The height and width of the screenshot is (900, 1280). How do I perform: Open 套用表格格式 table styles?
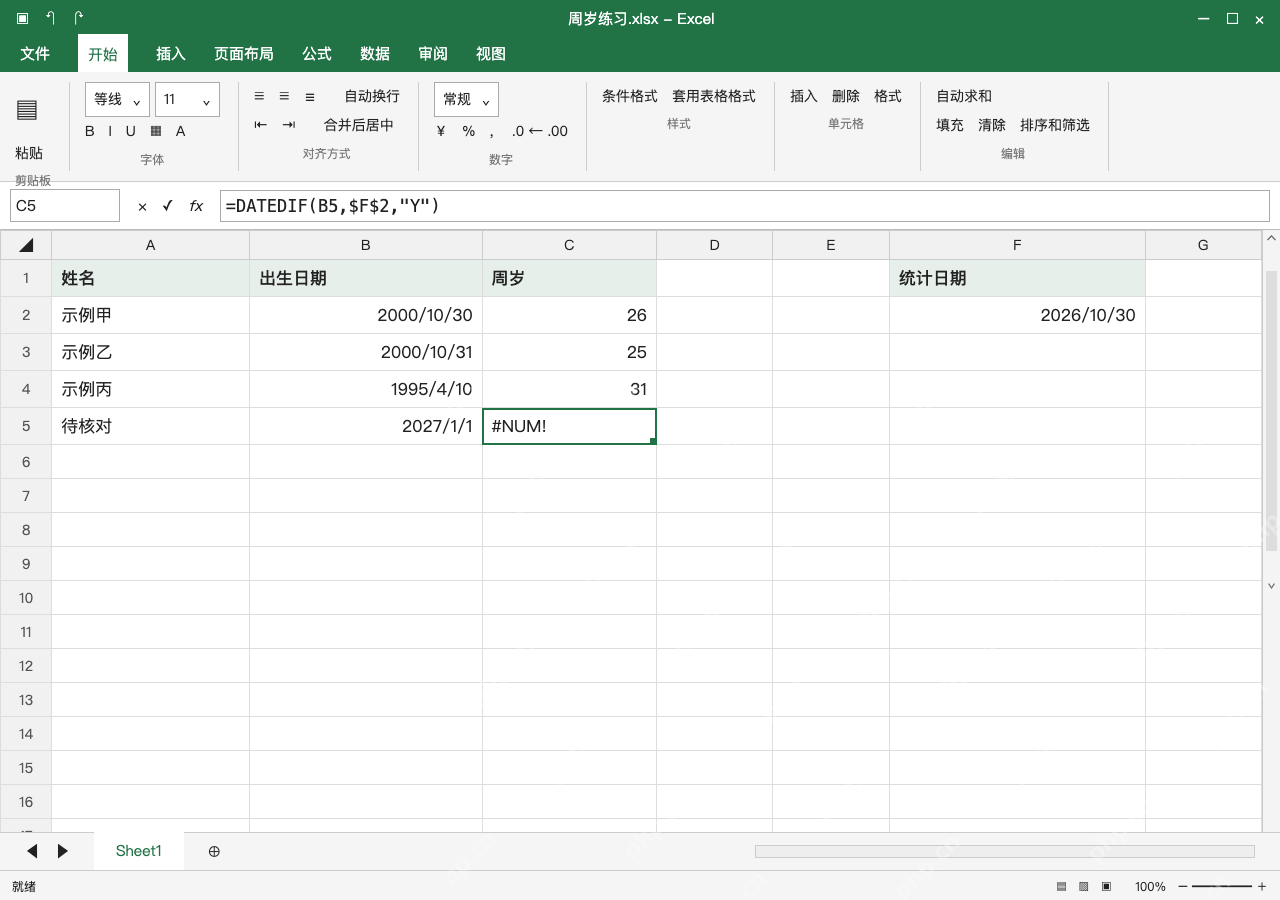point(714,96)
